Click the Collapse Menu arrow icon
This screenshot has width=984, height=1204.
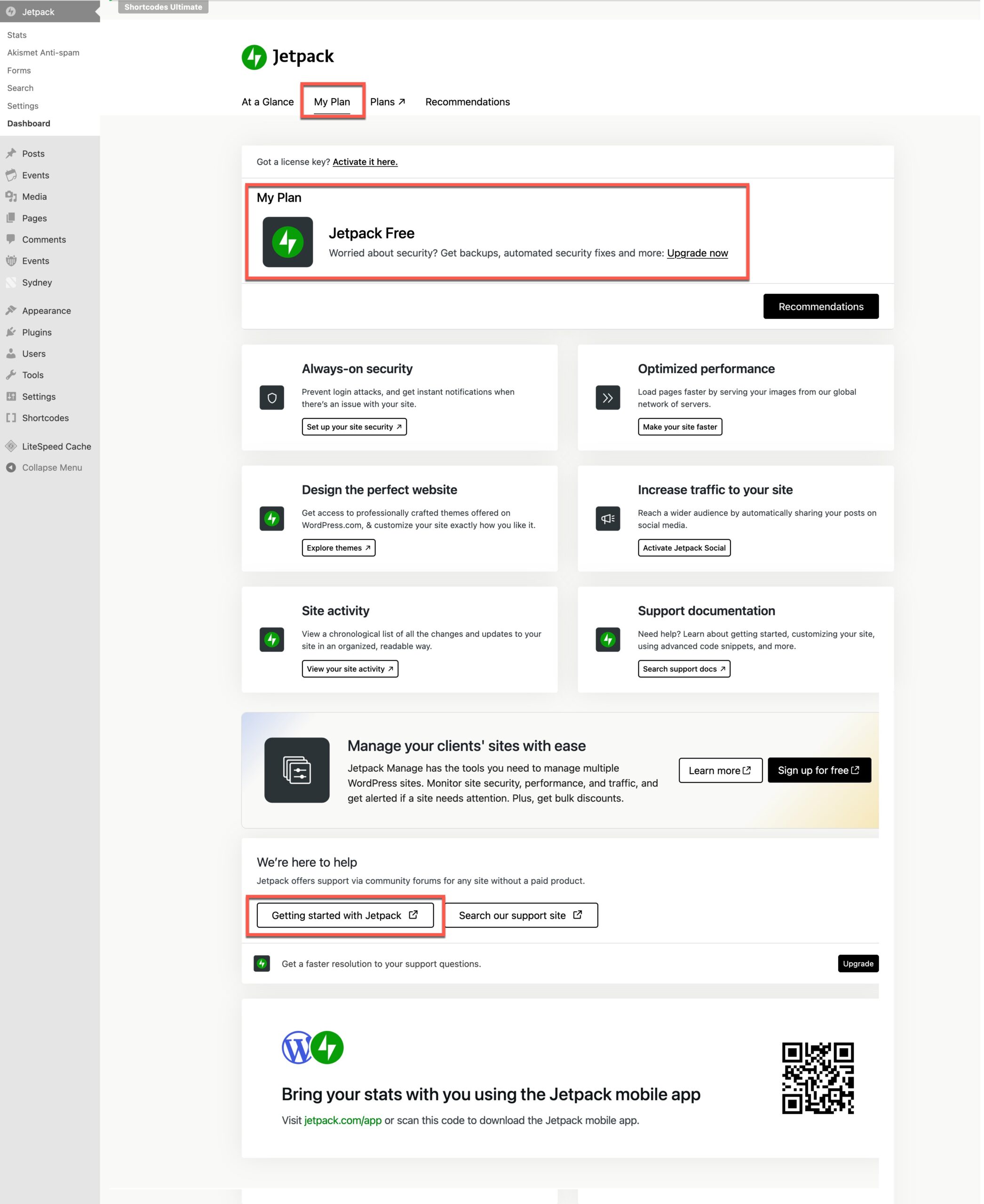click(11, 468)
